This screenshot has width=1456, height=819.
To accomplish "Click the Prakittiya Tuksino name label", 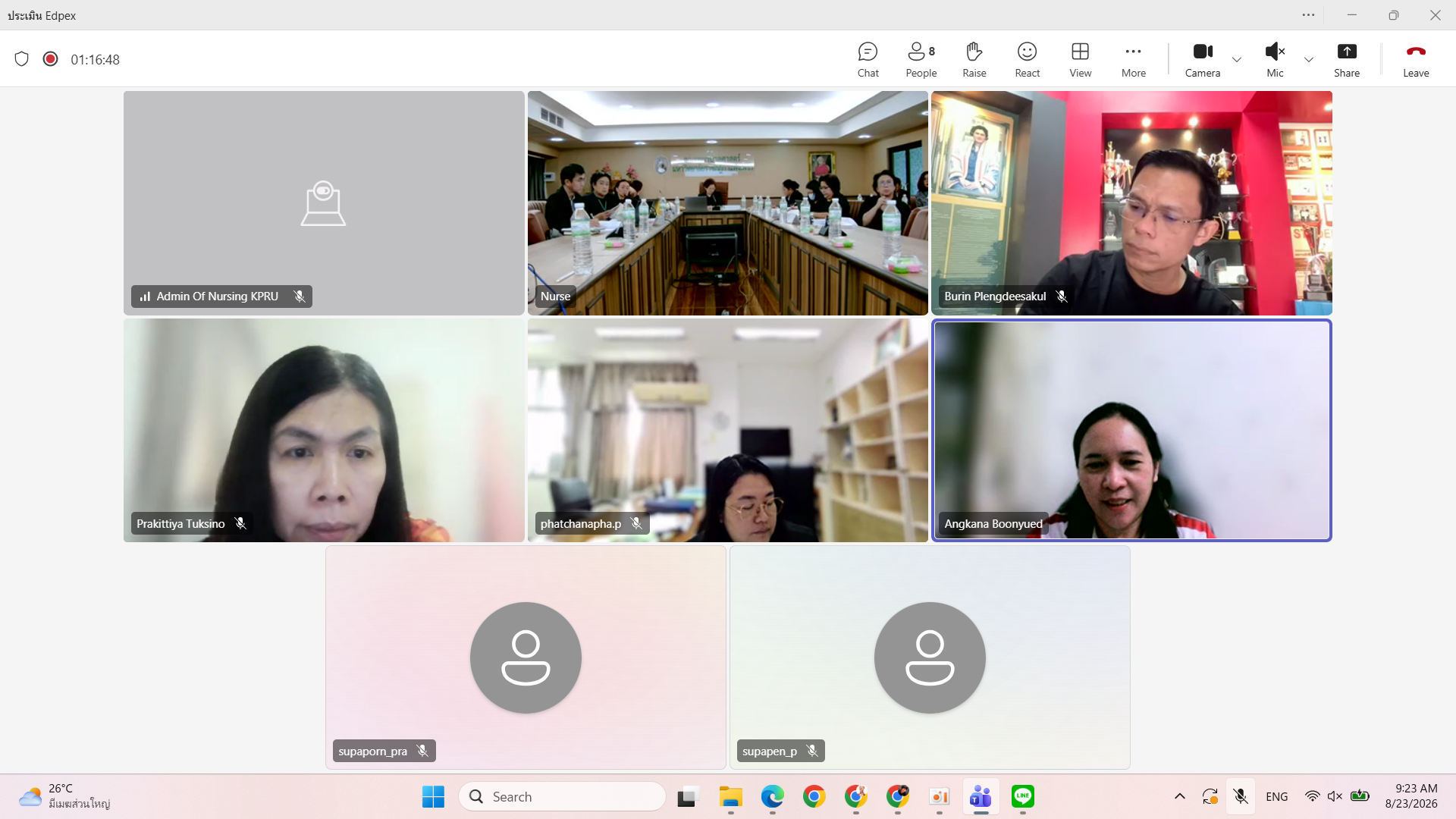I will click(180, 524).
